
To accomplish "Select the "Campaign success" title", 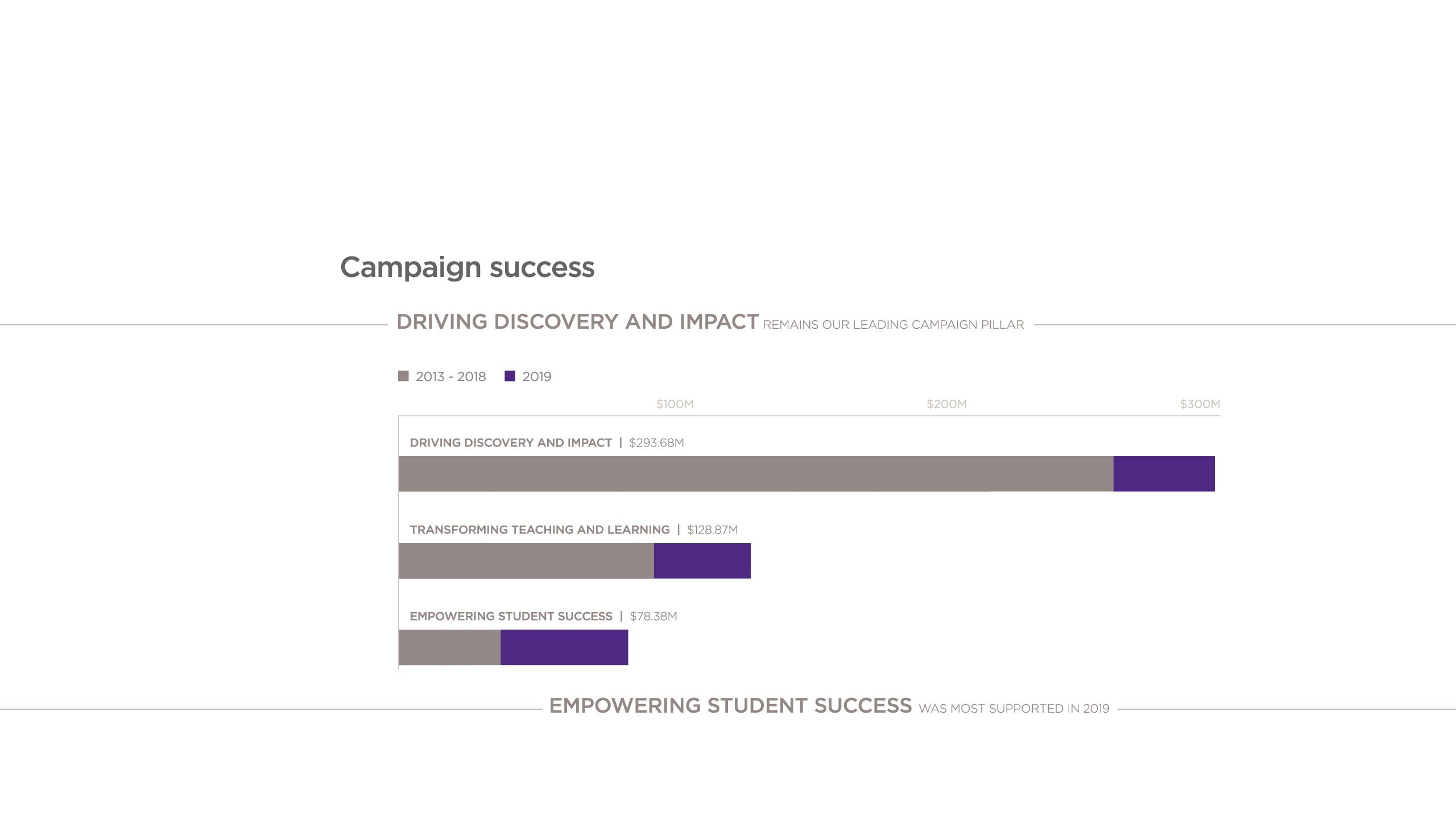I will tap(467, 267).
